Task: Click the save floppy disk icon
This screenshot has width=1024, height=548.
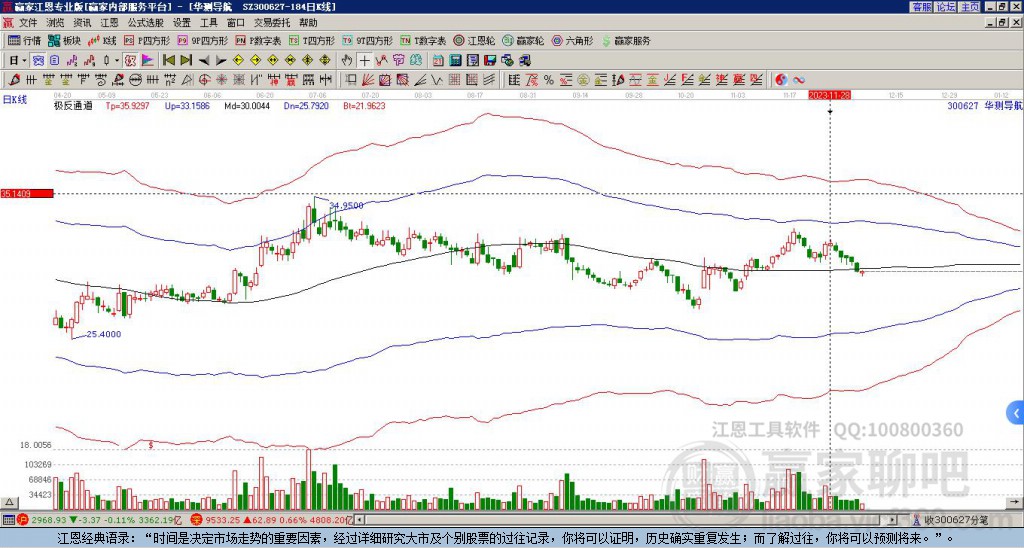Action: pyautogui.click(x=490, y=60)
